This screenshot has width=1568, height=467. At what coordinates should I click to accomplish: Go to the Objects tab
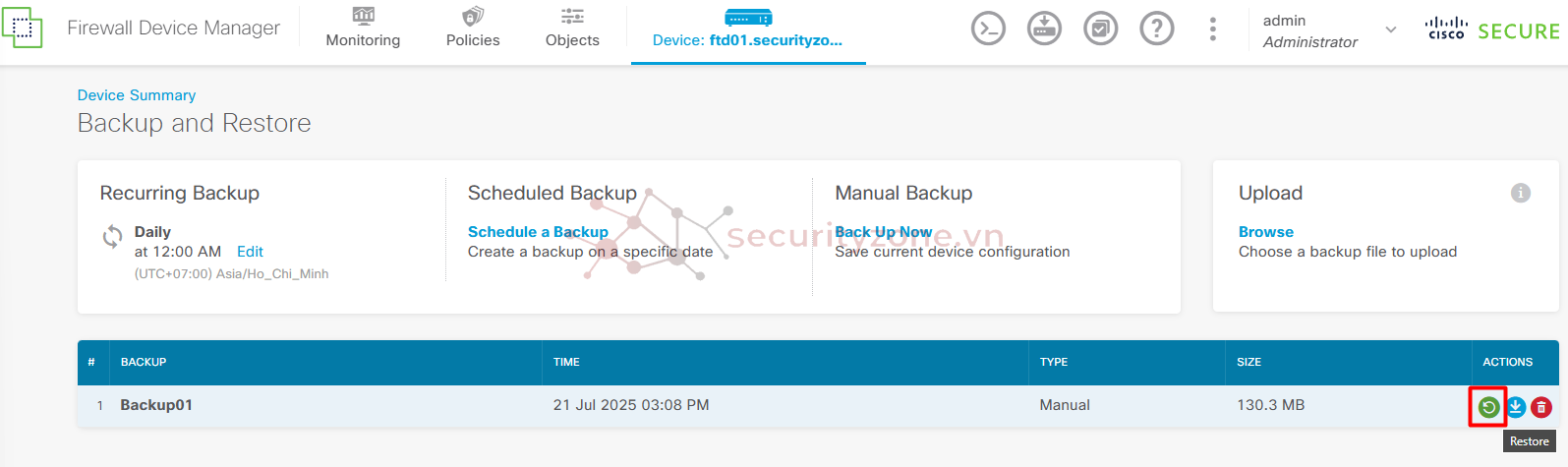coord(572,29)
